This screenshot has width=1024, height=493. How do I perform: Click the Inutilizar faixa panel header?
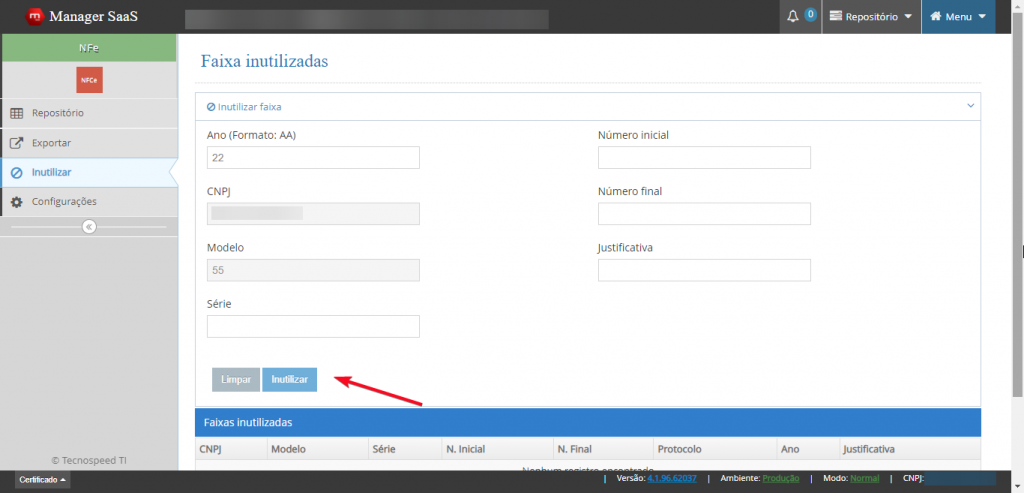[588, 106]
